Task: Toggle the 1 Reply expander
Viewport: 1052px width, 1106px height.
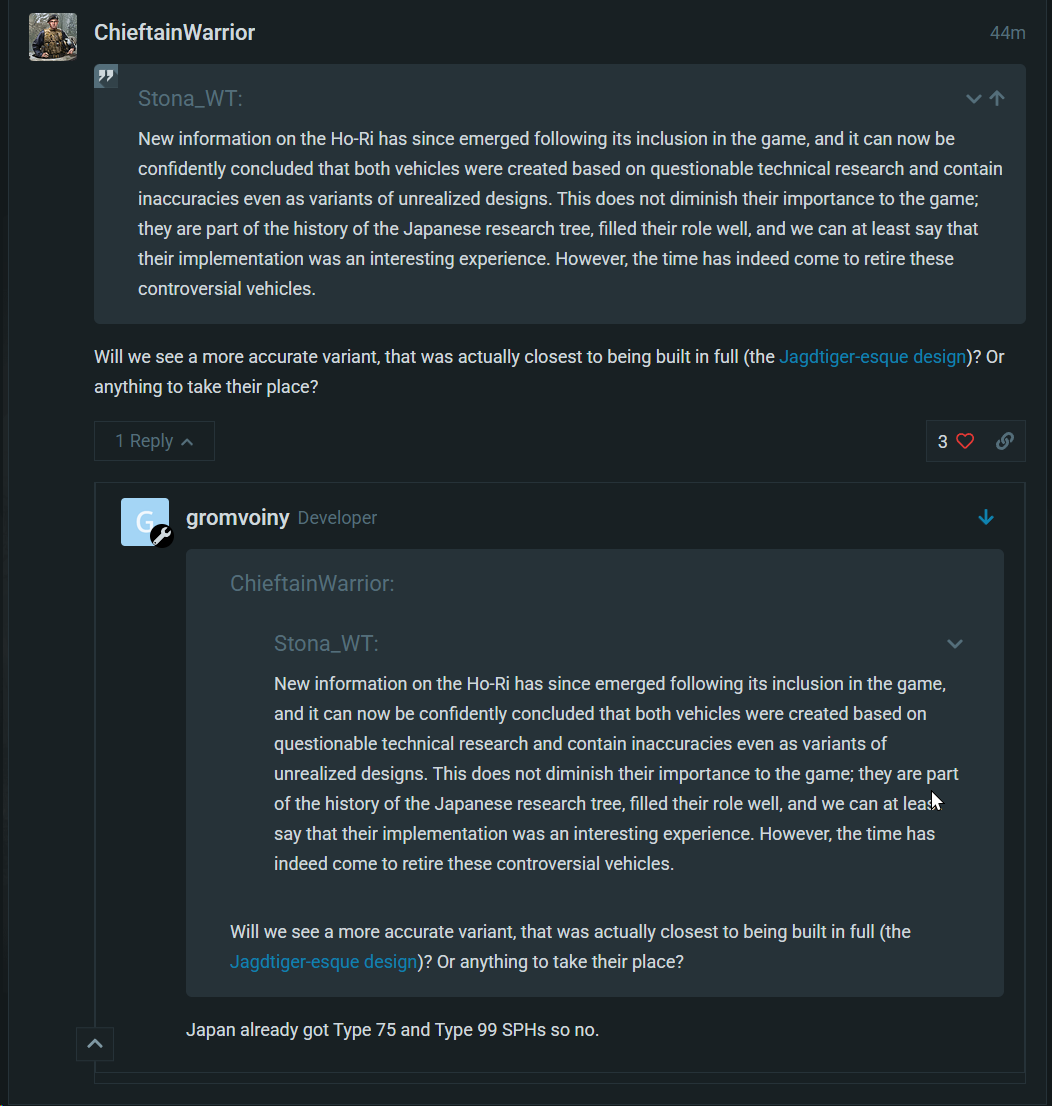Action: pos(155,442)
